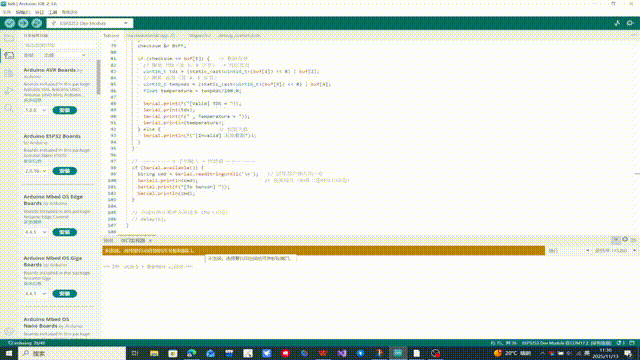Open the Sketchbook folder sidebar icon
This screenshot has height=360, width=640.
coord(9,38)
